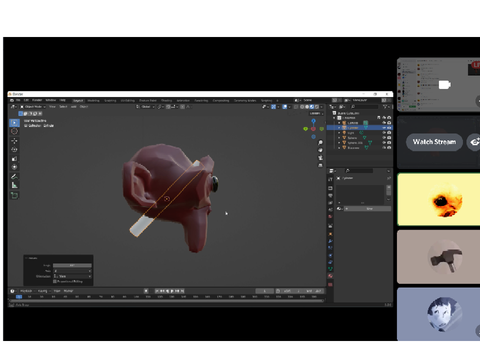Hide the selected Cylinder in outliner
The height and width of the screenshot is (360, 480).
384,128
